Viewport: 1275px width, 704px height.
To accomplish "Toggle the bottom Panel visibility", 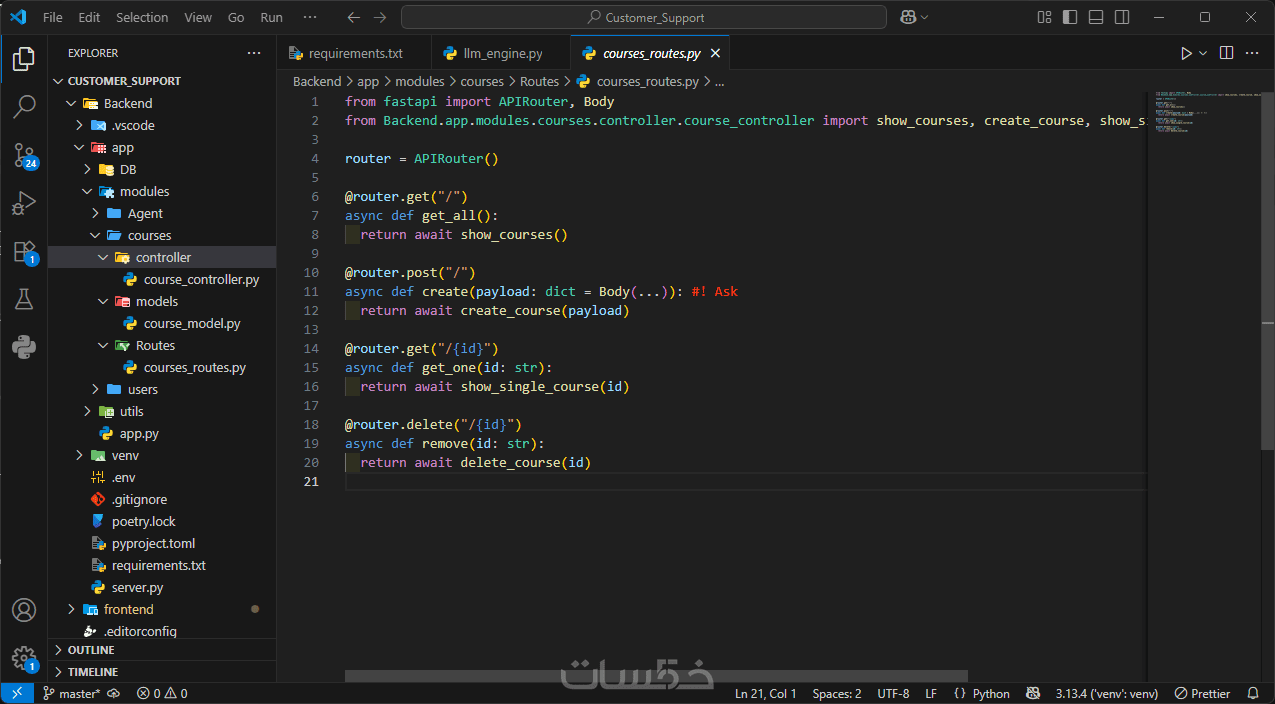I will (x=1096, y=17).
